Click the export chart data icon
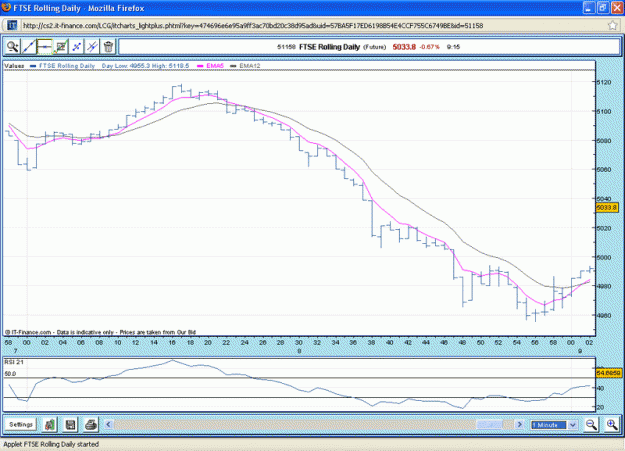Viewport: 625px width, 451px height. coord(49,424)
